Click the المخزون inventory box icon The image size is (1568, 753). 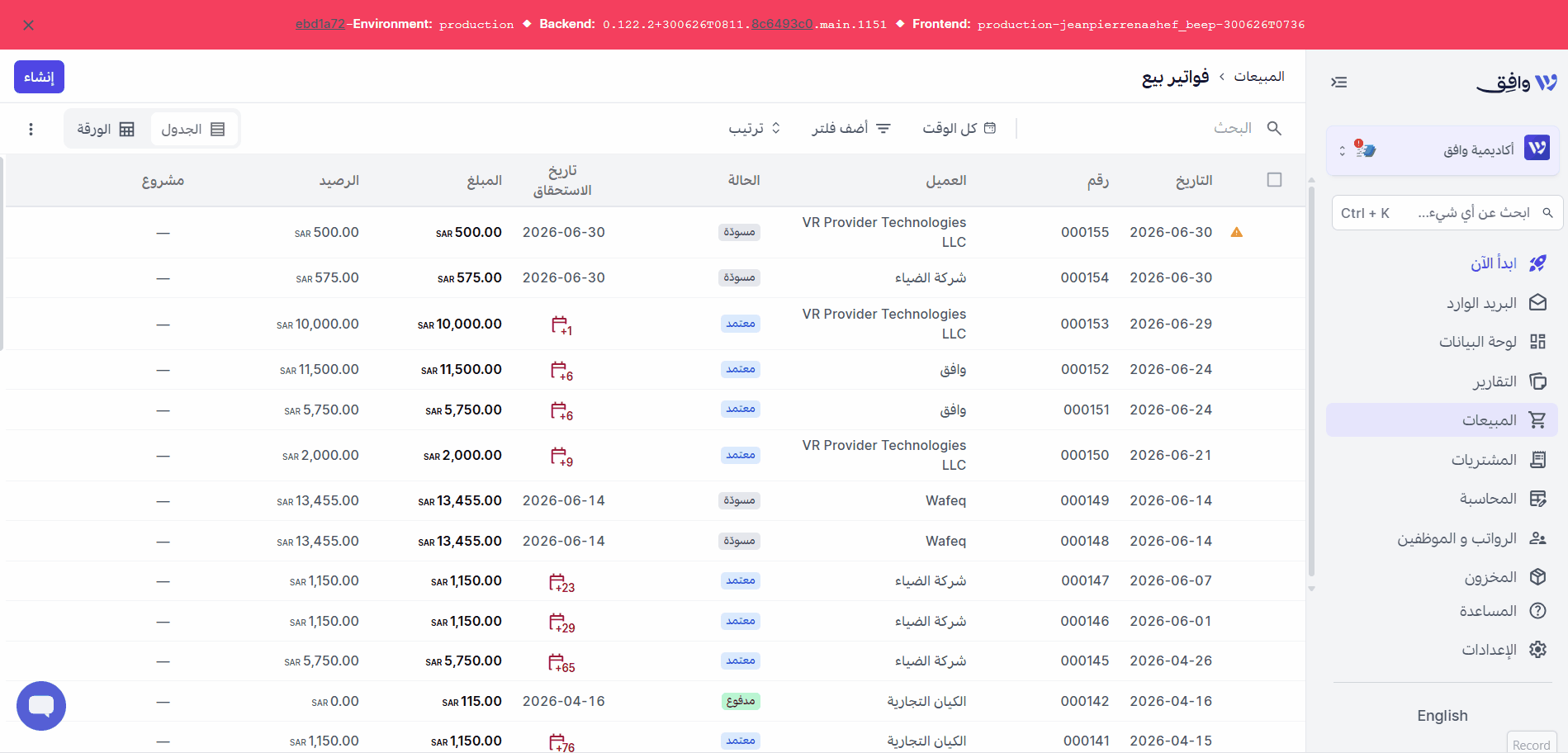click(1537, 577)
